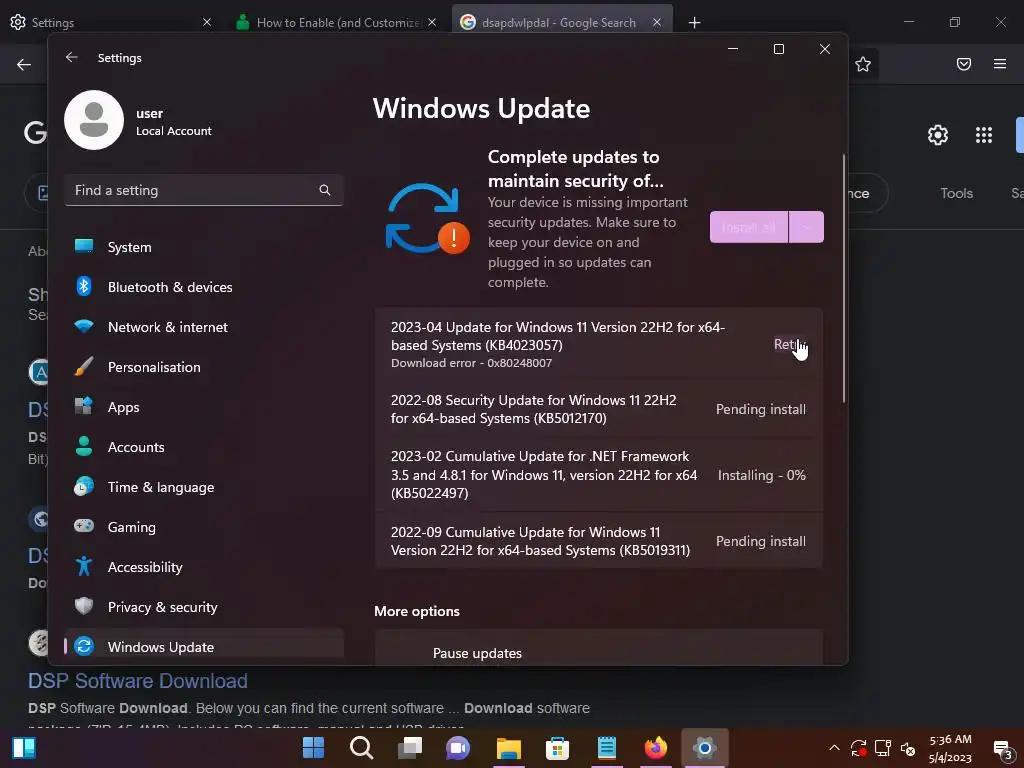
Task: Bookmark this page with the star icon
Action: pyautogui.click(x=863, y=64)
